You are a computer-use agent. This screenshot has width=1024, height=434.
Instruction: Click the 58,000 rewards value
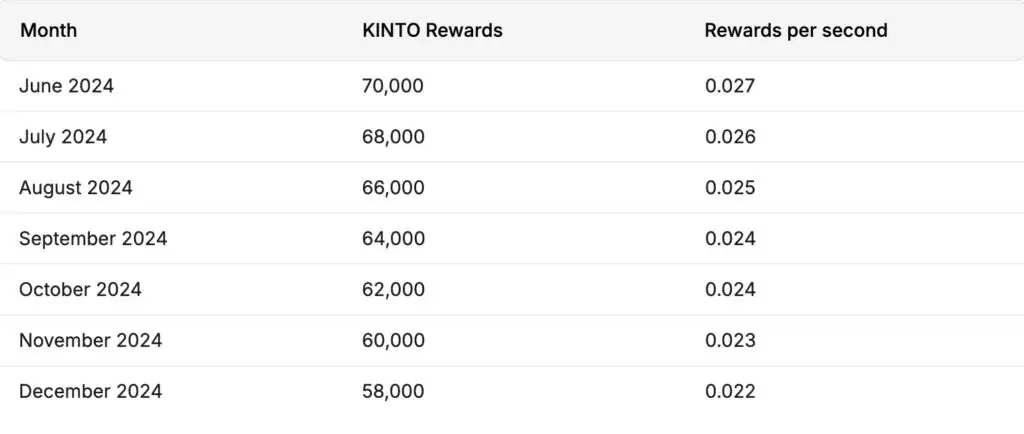point(393,392)
